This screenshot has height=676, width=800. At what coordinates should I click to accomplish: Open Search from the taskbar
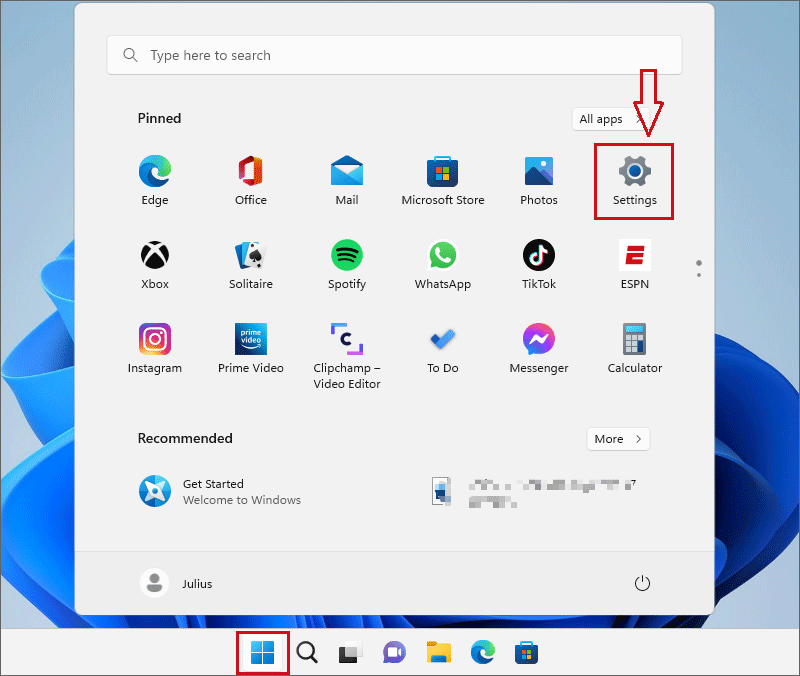coord(307,653)
